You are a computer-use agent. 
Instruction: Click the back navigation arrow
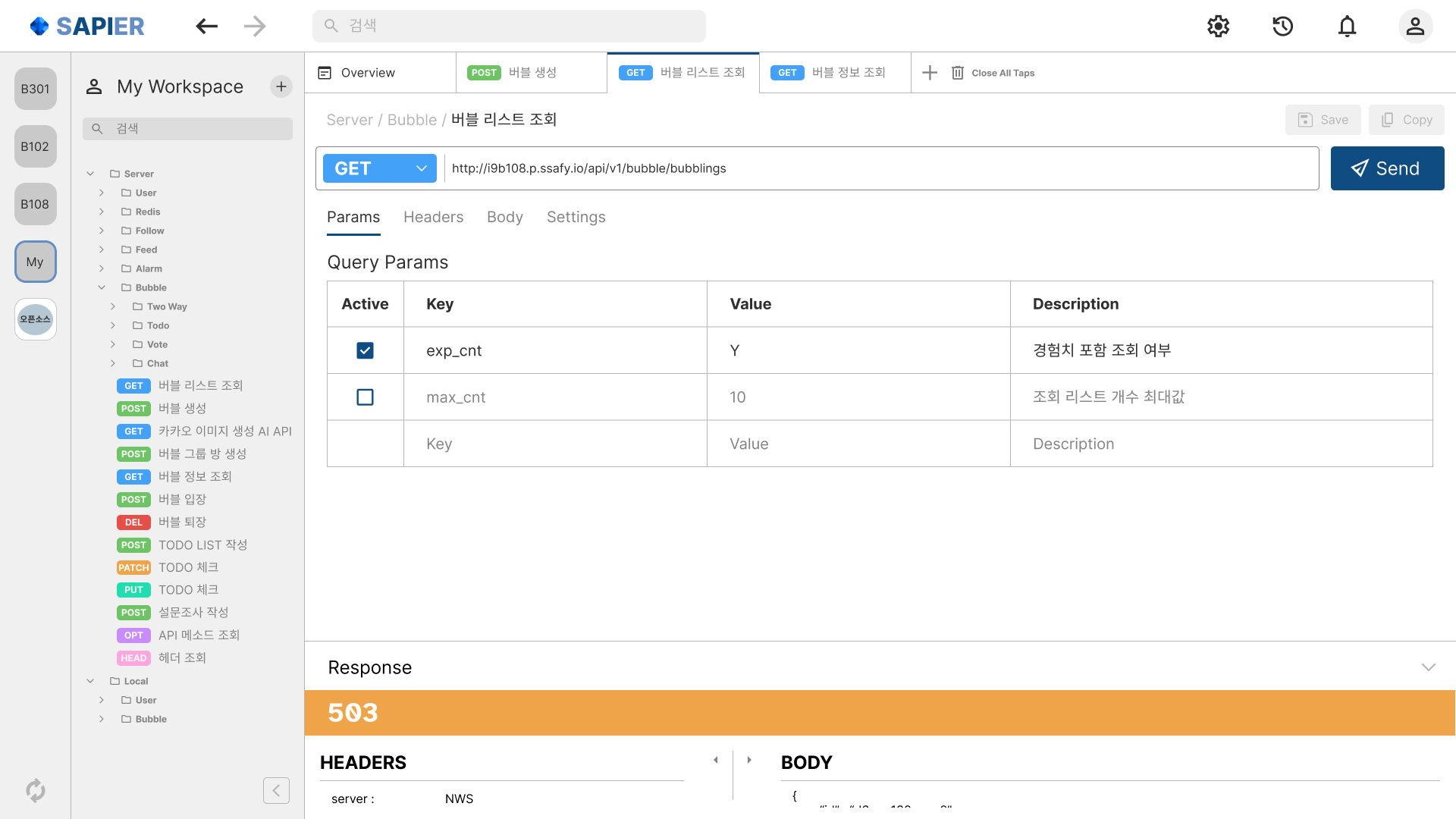click(206, 26)
